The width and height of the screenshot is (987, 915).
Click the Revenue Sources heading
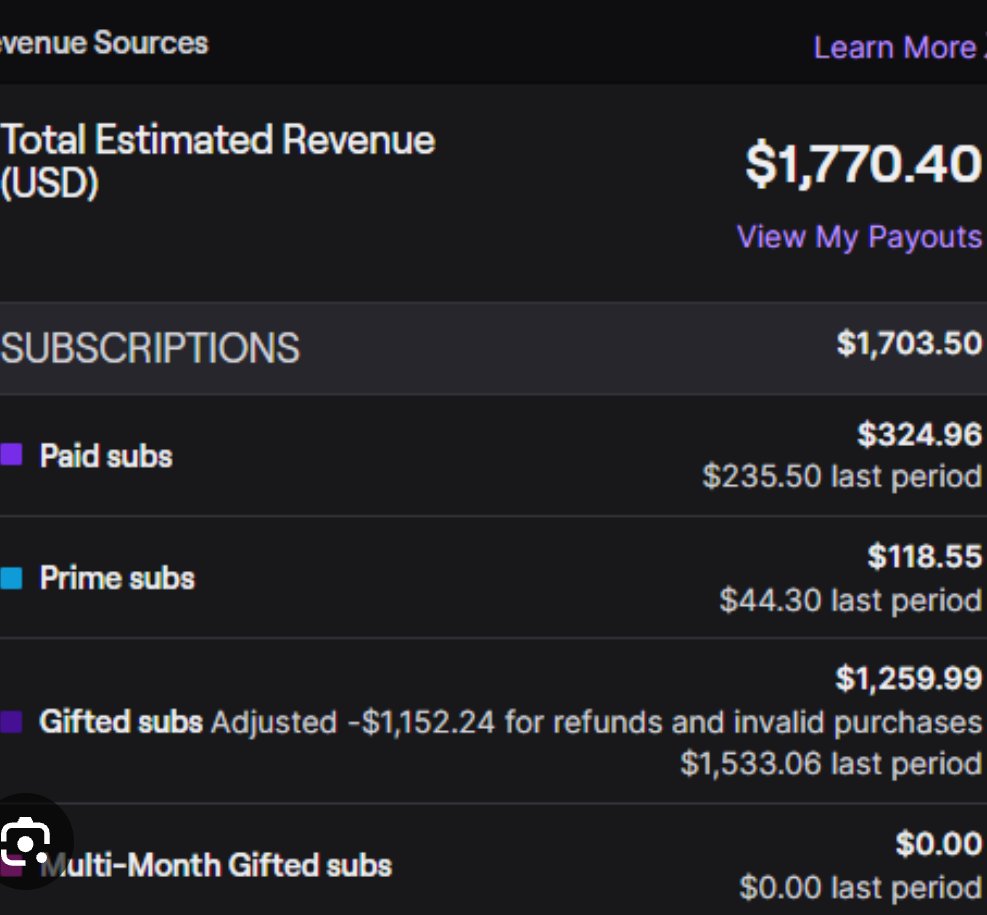point(104,43)
